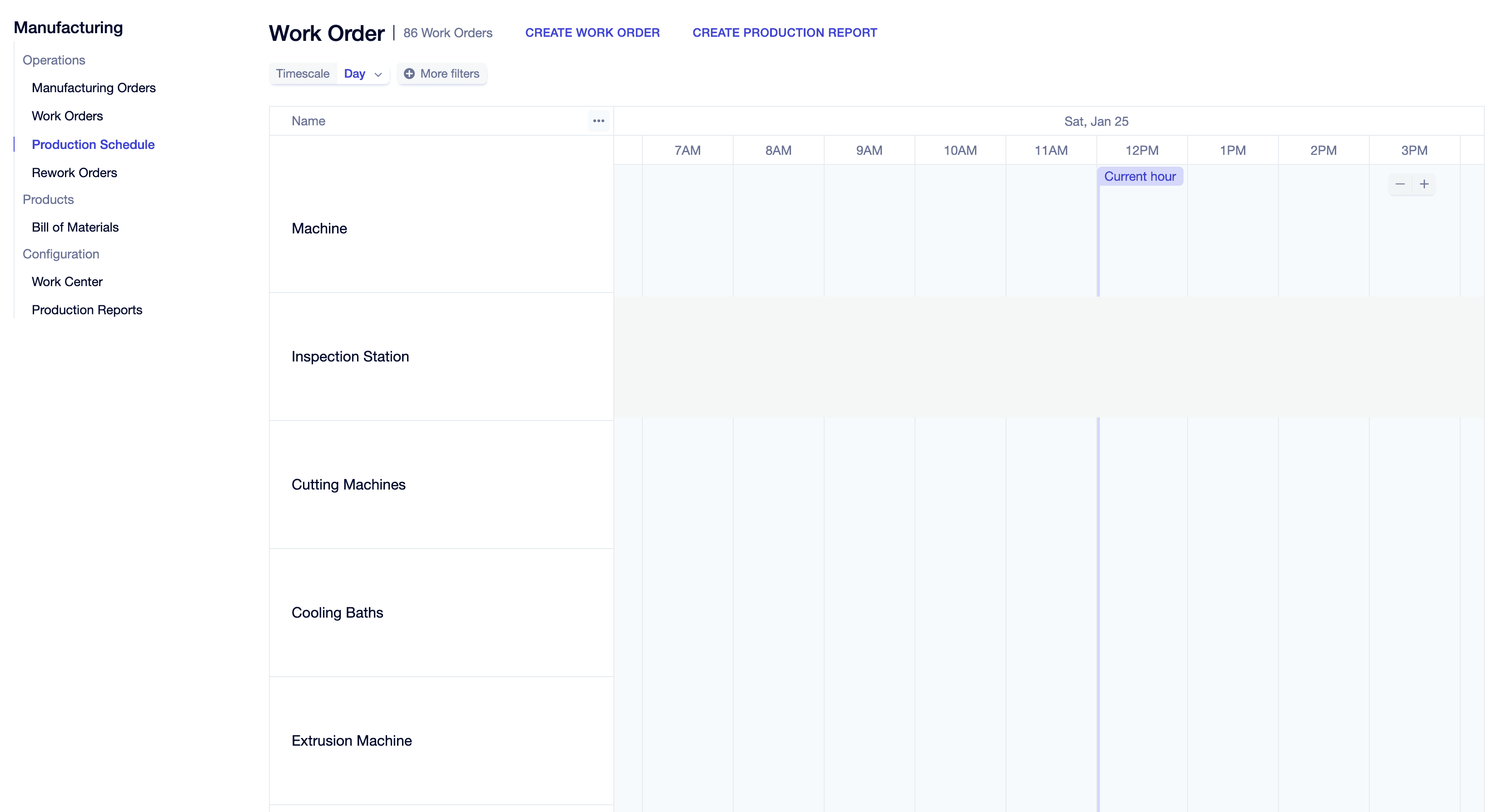Select the Cutting Machines row

(348, 485)
